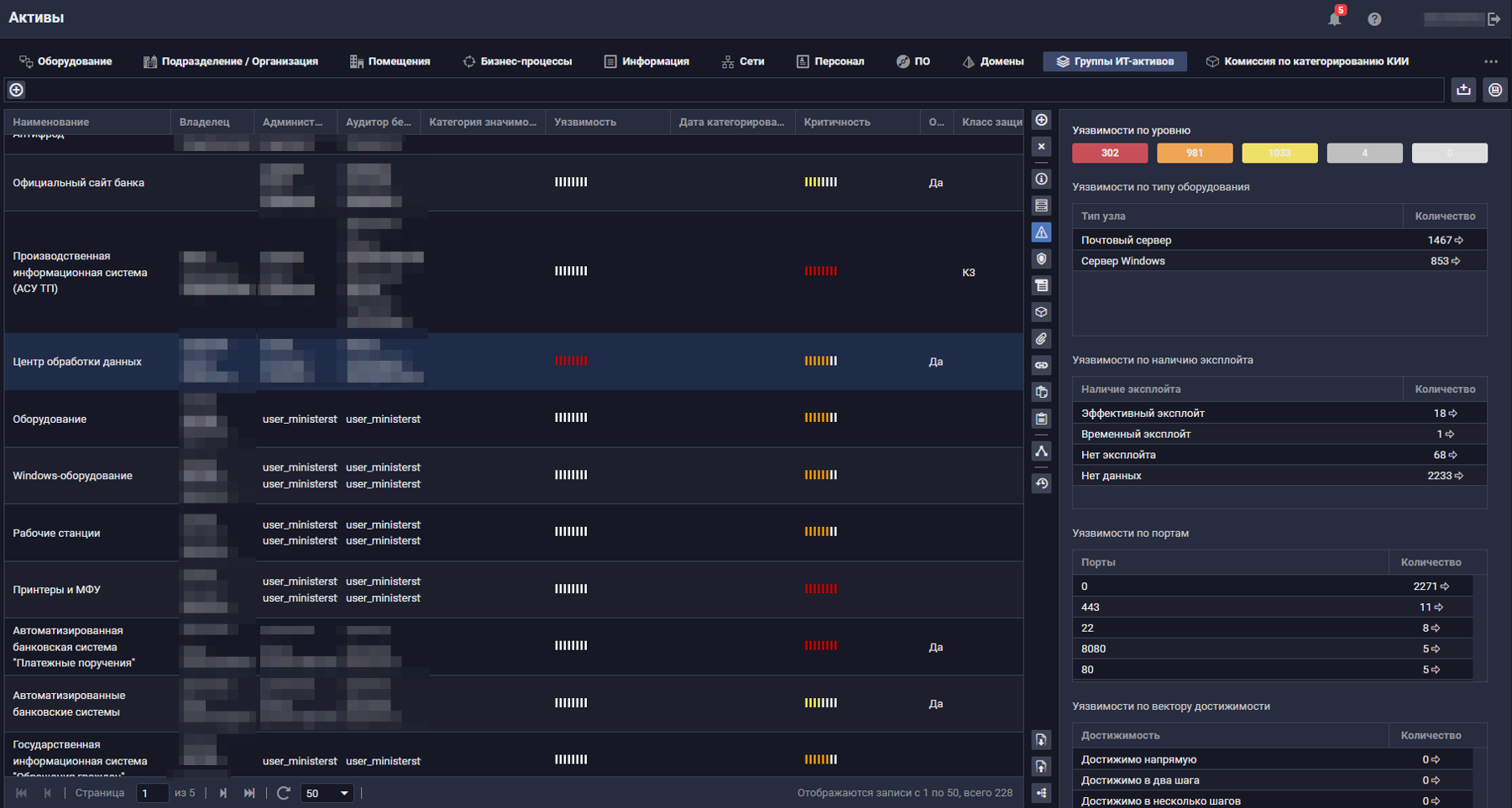Screen dimensions: 1512x808
Task: Click the vulnerabilities warning triangle icon
Action: [1041, 232]
